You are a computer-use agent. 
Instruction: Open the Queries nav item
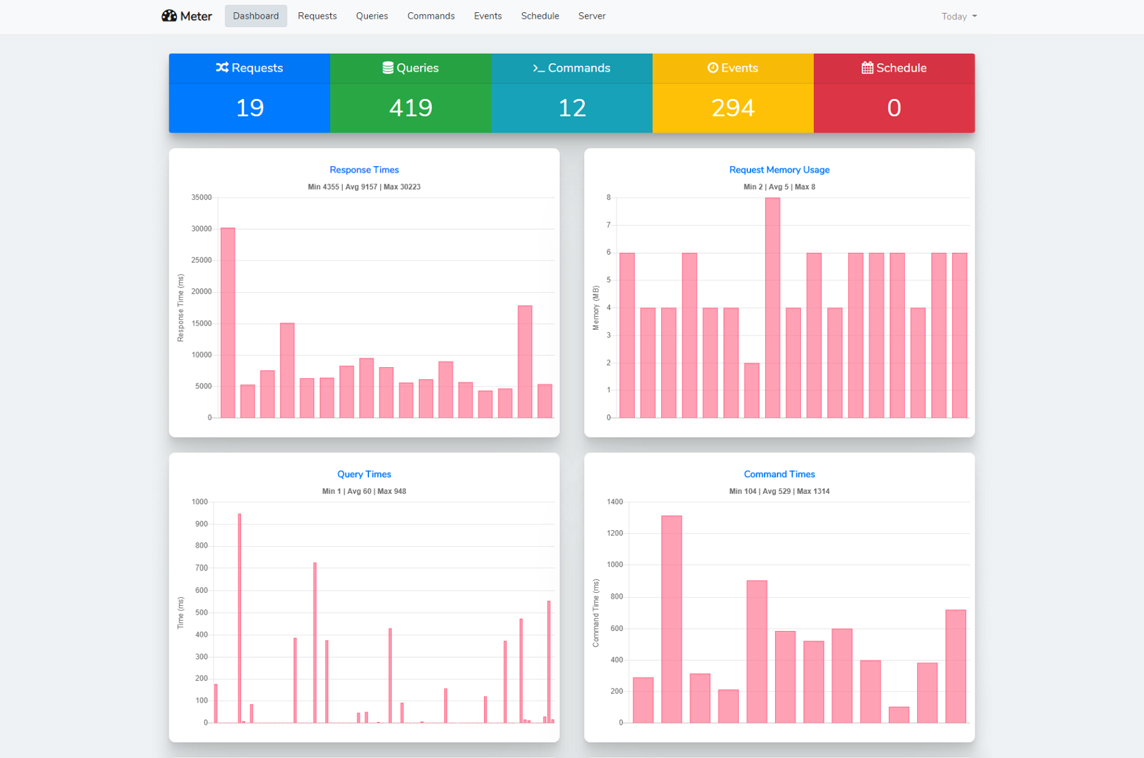[372, 16]
